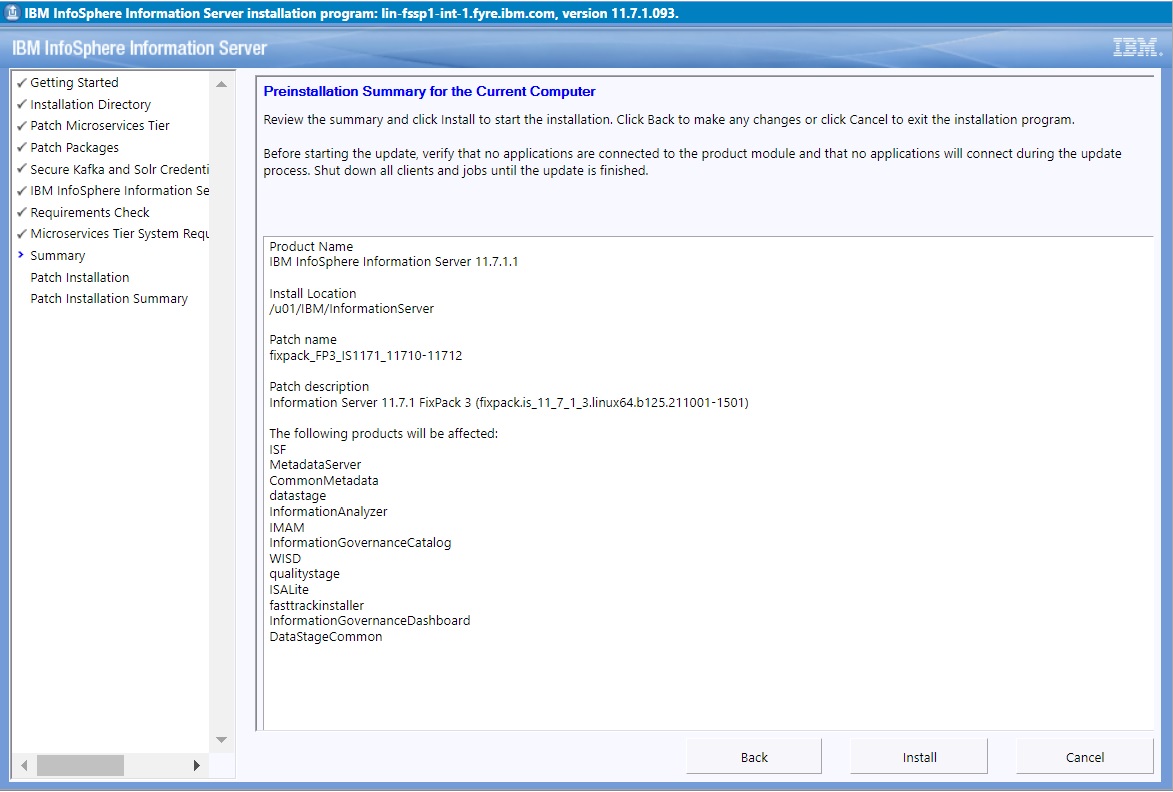Select Patch Installation Summary step
The width and height of the screenshot is (1173, 792).
pos(109,299)
